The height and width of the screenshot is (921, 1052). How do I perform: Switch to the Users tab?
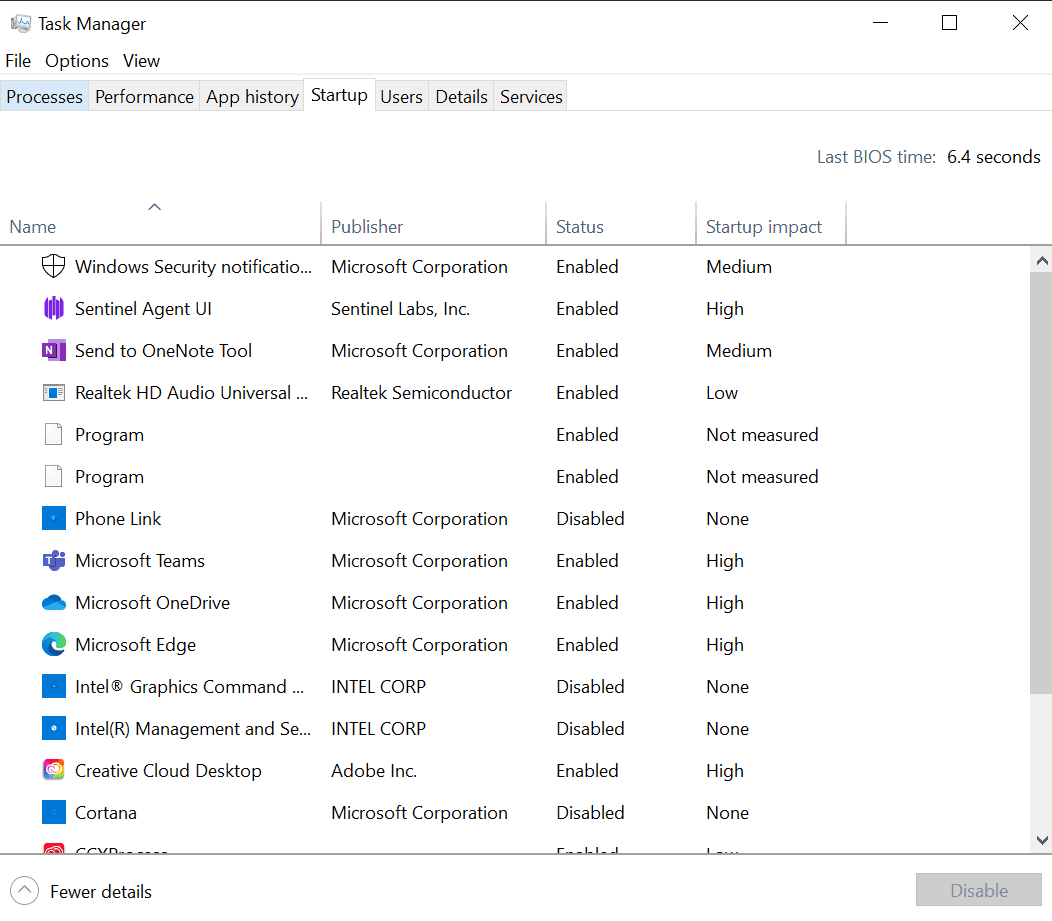point(401,97)
